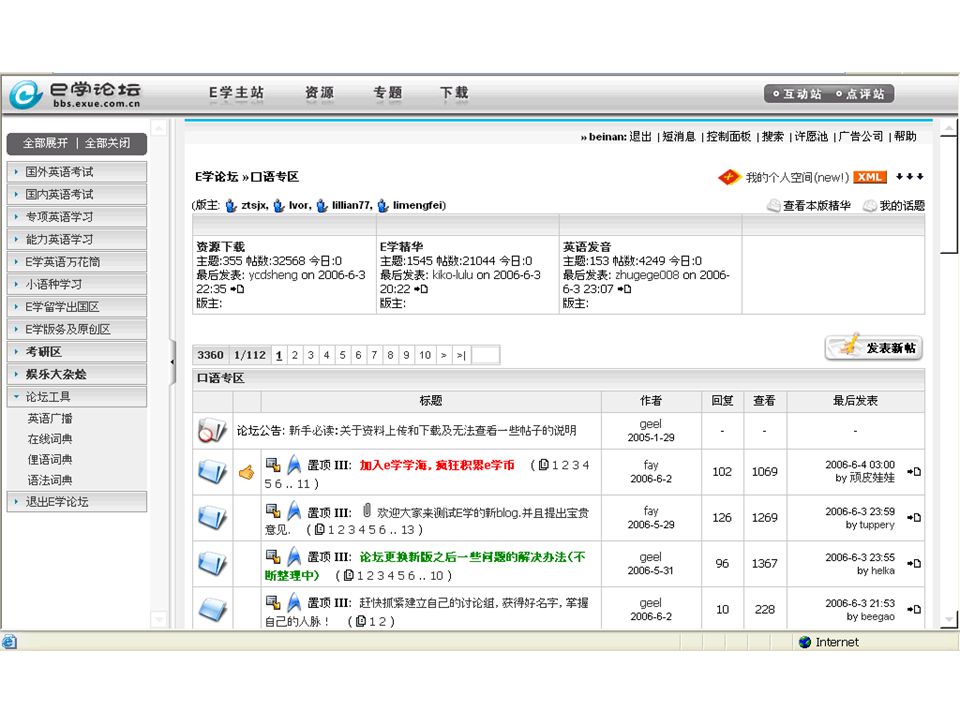Image resolution: width=960 pixels, height=720 pixels.
Task: Click 发表新帖 button
Action: pos(874,348)
